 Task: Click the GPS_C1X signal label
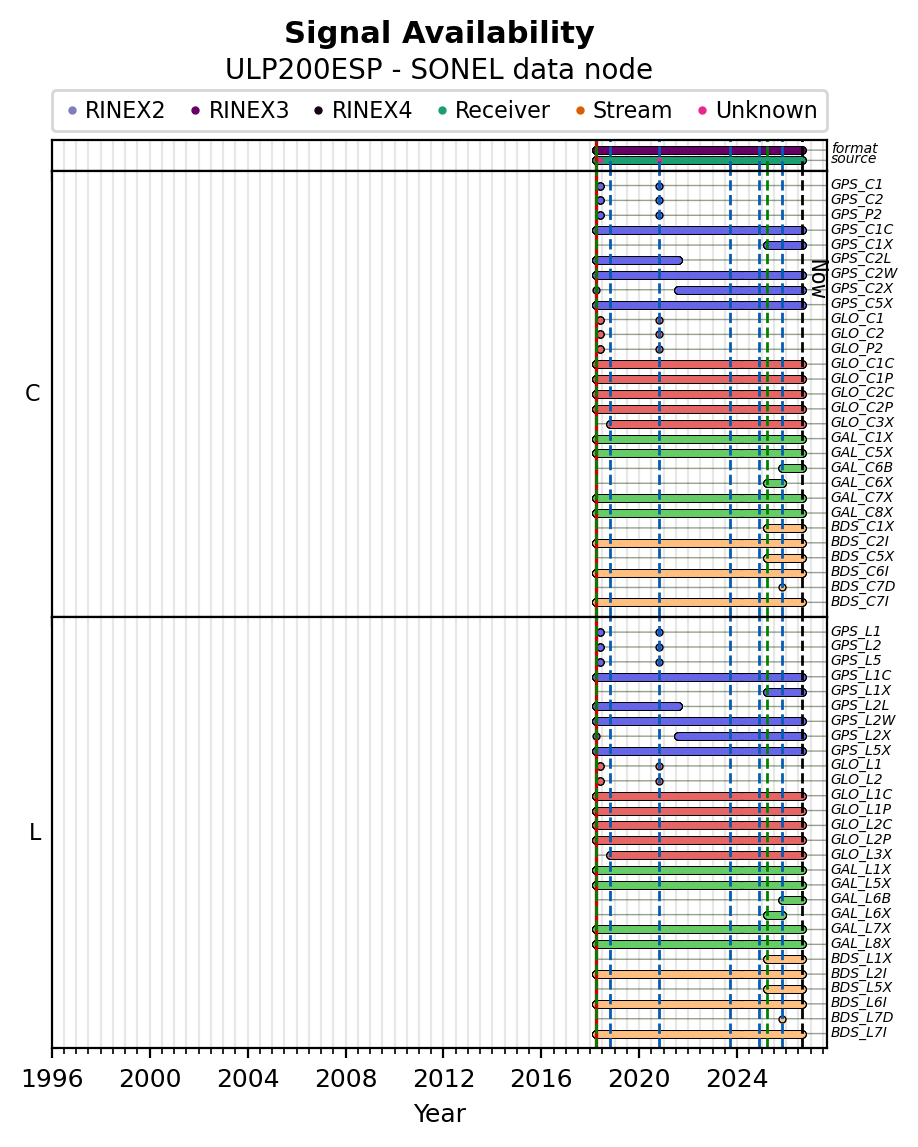862,244
